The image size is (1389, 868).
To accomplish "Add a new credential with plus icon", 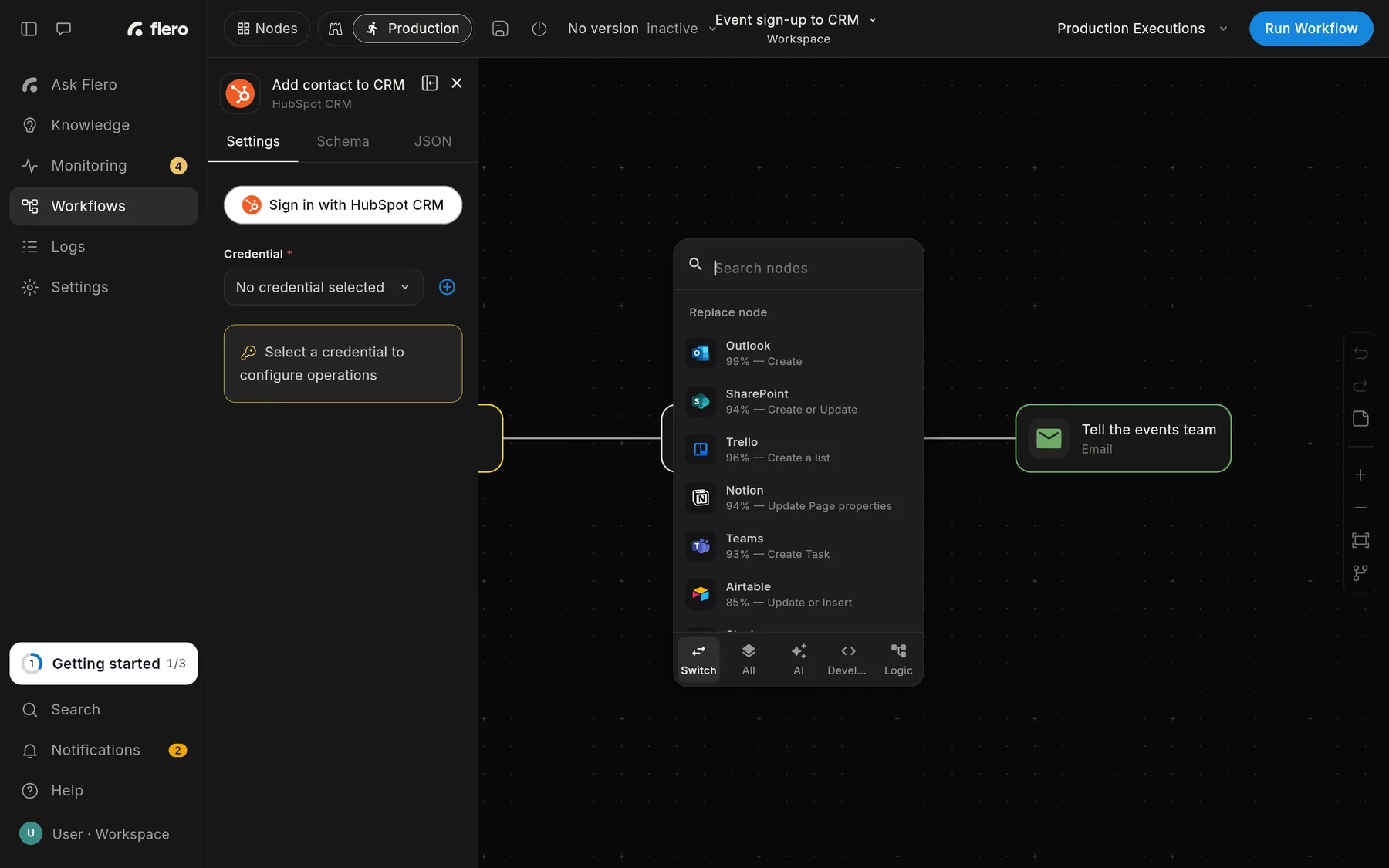I will (x=447, y=287).
